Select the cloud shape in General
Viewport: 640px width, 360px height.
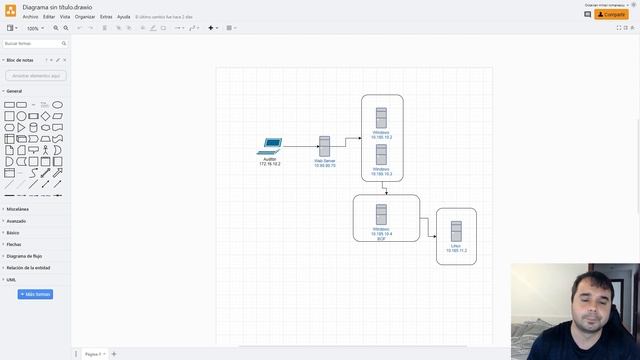(45, 128)
